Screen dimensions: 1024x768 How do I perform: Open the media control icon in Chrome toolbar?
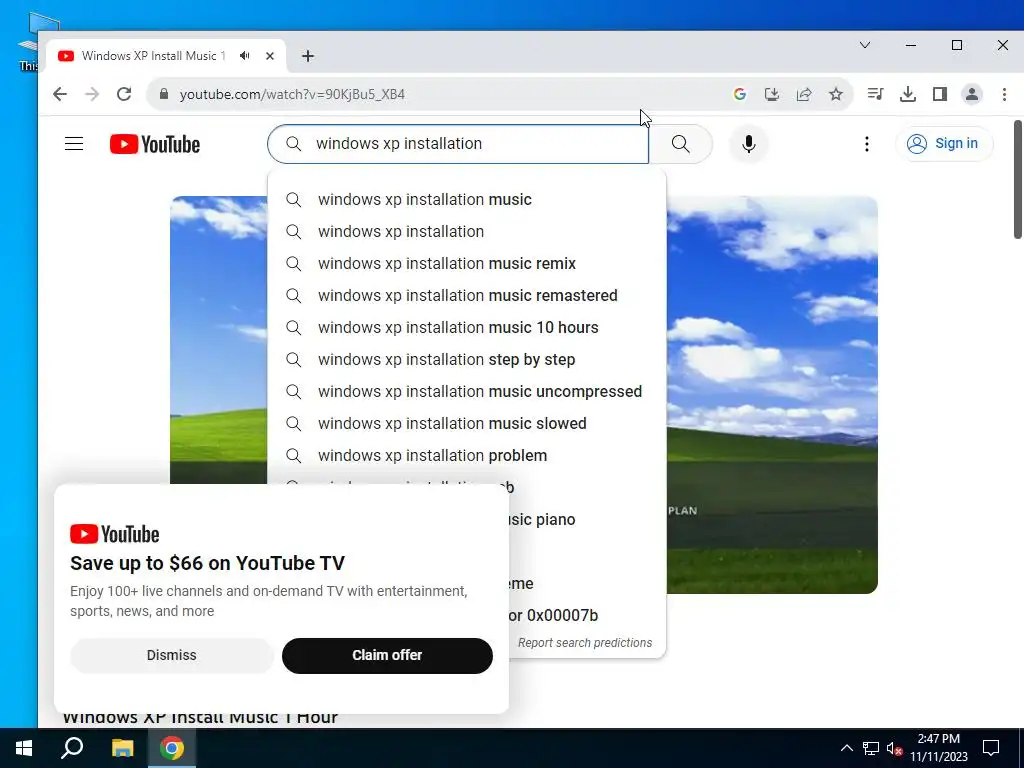coord(875,94)
